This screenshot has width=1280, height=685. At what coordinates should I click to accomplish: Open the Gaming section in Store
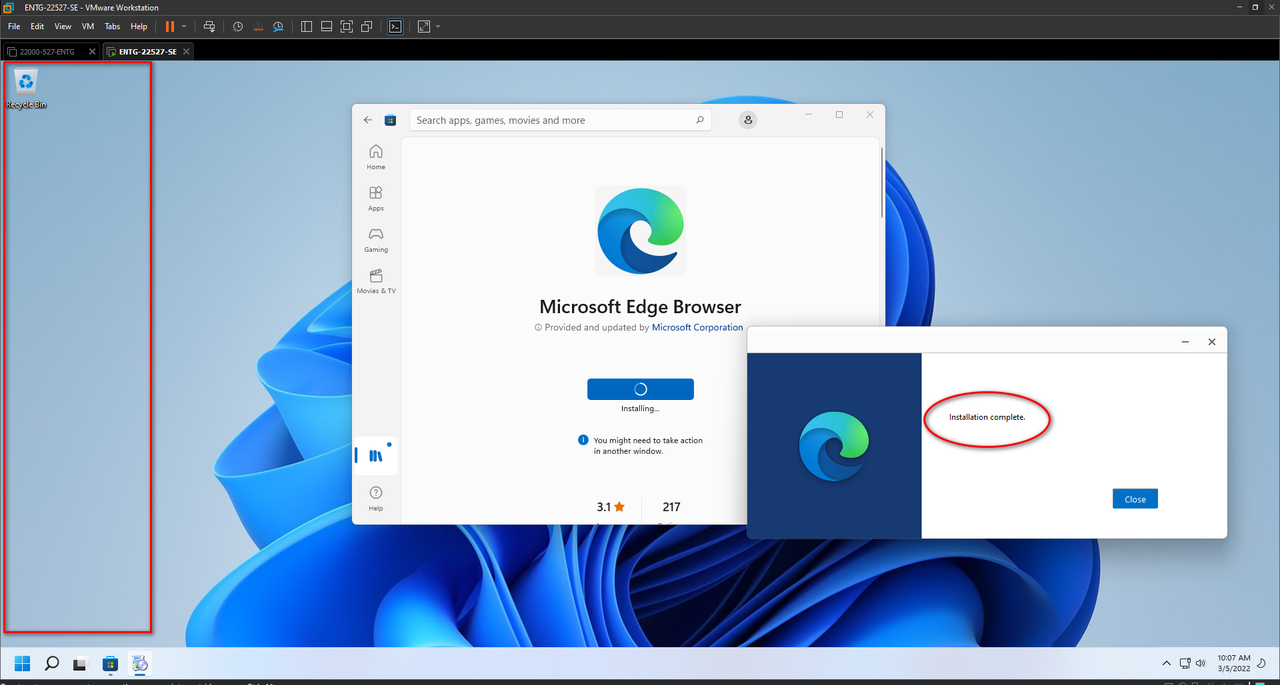click(x=376, y=239)
